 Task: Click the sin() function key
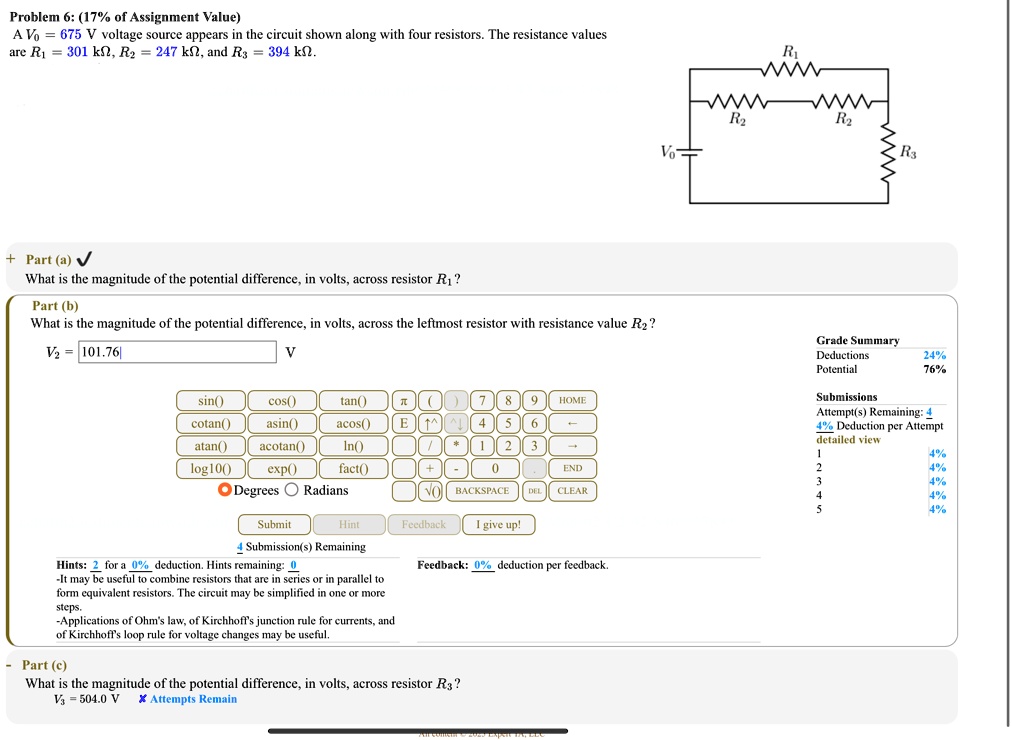[x=210, y=401]
